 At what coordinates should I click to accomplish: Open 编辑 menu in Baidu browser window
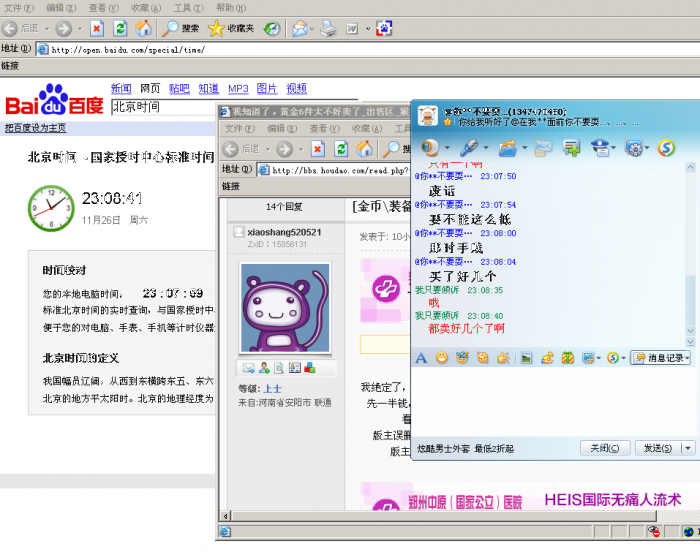point(61,8)
